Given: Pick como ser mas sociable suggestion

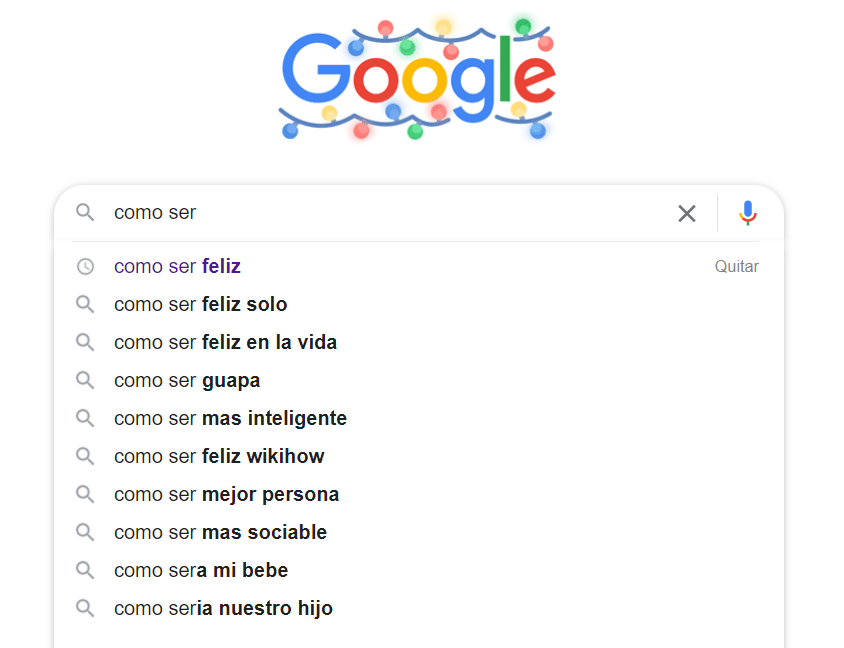Looking at the screenshot, I should 220,532.
